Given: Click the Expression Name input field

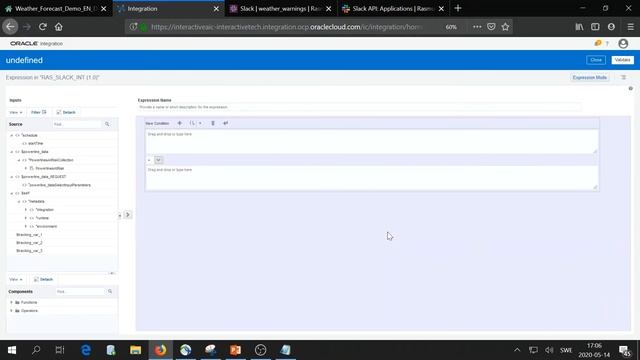Looking at the screenshot, I should click(359, 107).
